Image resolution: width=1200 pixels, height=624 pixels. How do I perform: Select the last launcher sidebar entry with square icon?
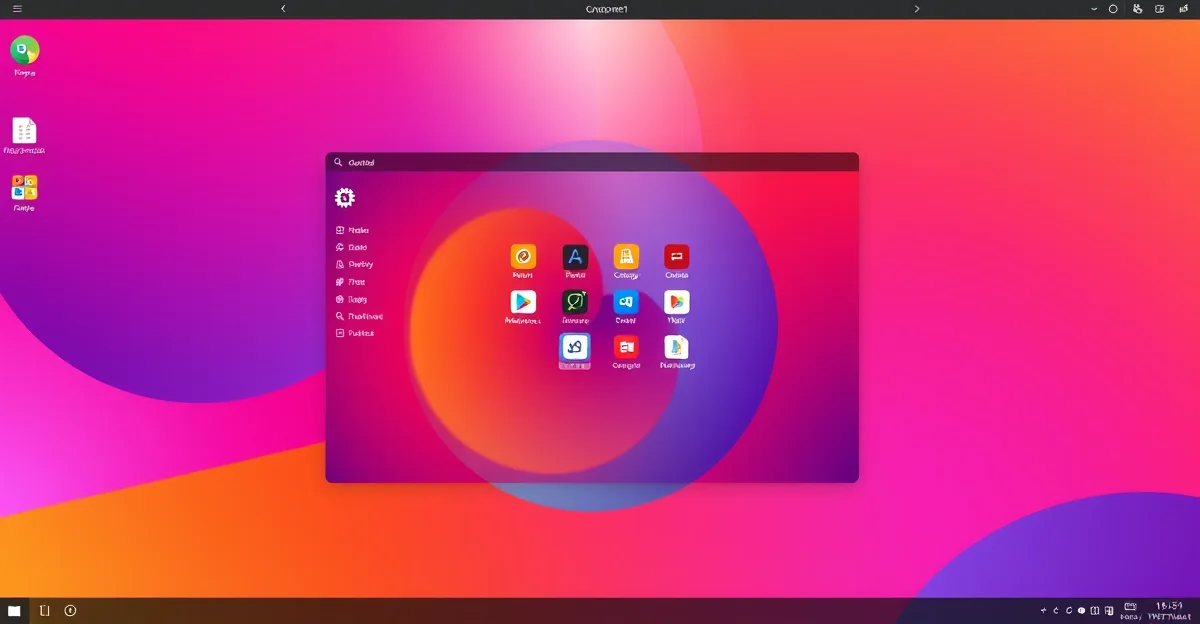click(355, 333)
